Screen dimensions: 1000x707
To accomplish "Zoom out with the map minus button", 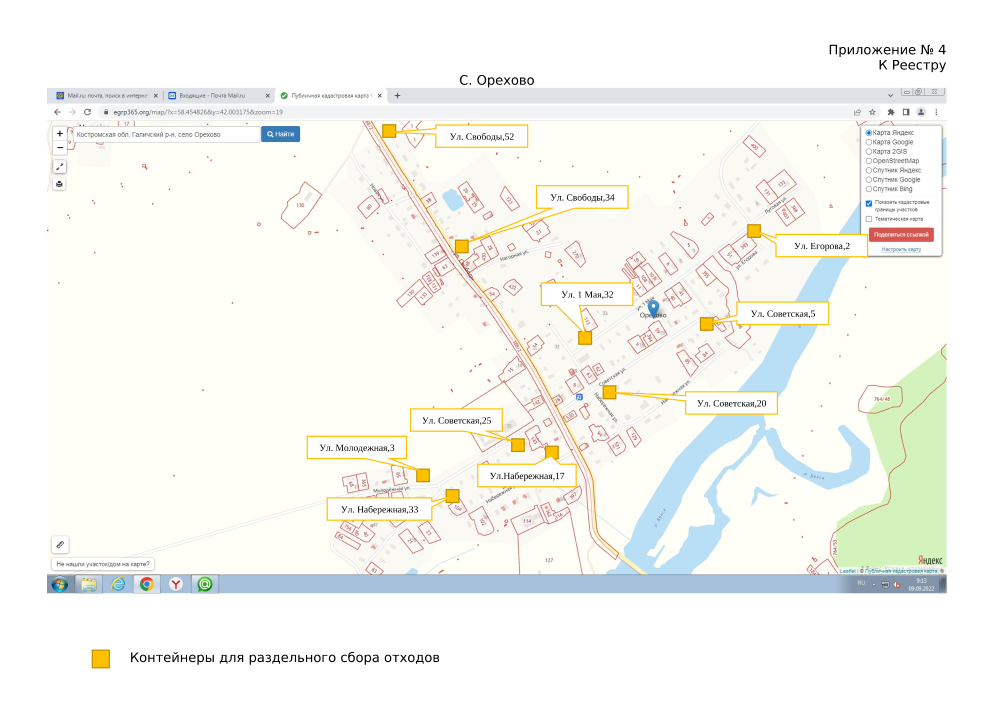I will pos(59,147).
